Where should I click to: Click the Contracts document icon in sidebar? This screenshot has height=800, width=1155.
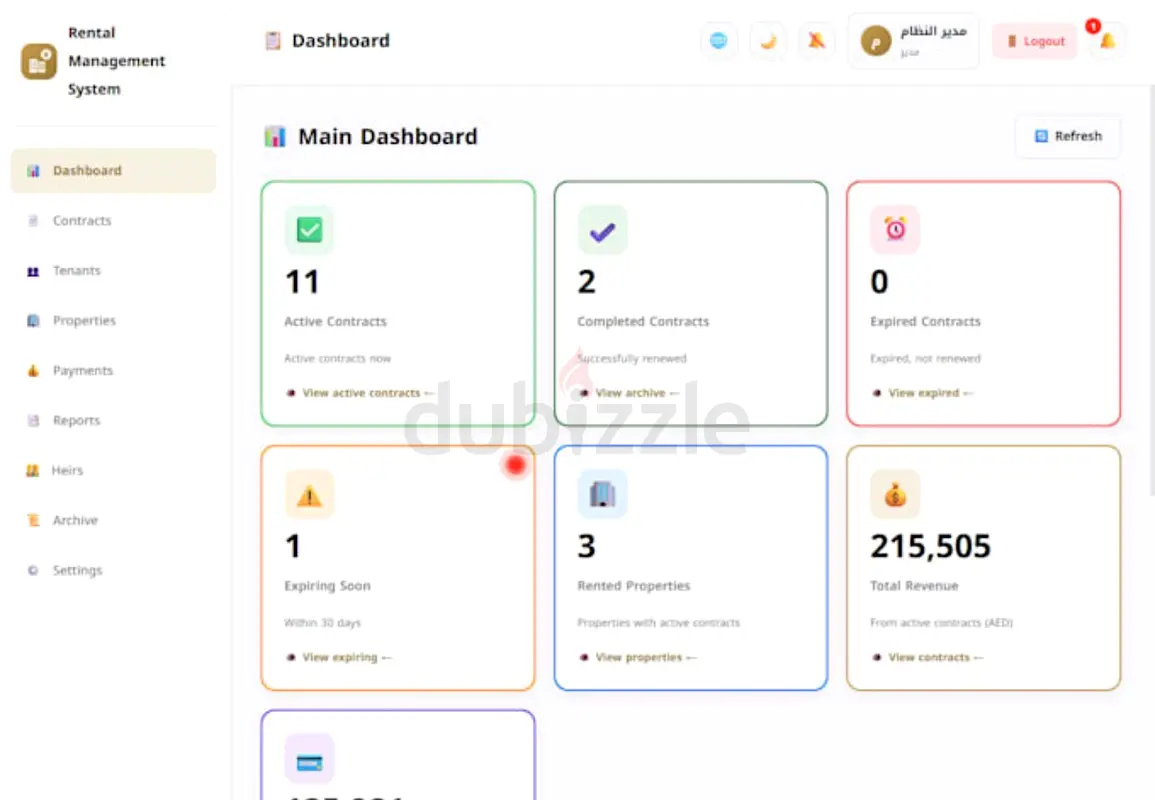pyautogui.click(x=33, y=221)
